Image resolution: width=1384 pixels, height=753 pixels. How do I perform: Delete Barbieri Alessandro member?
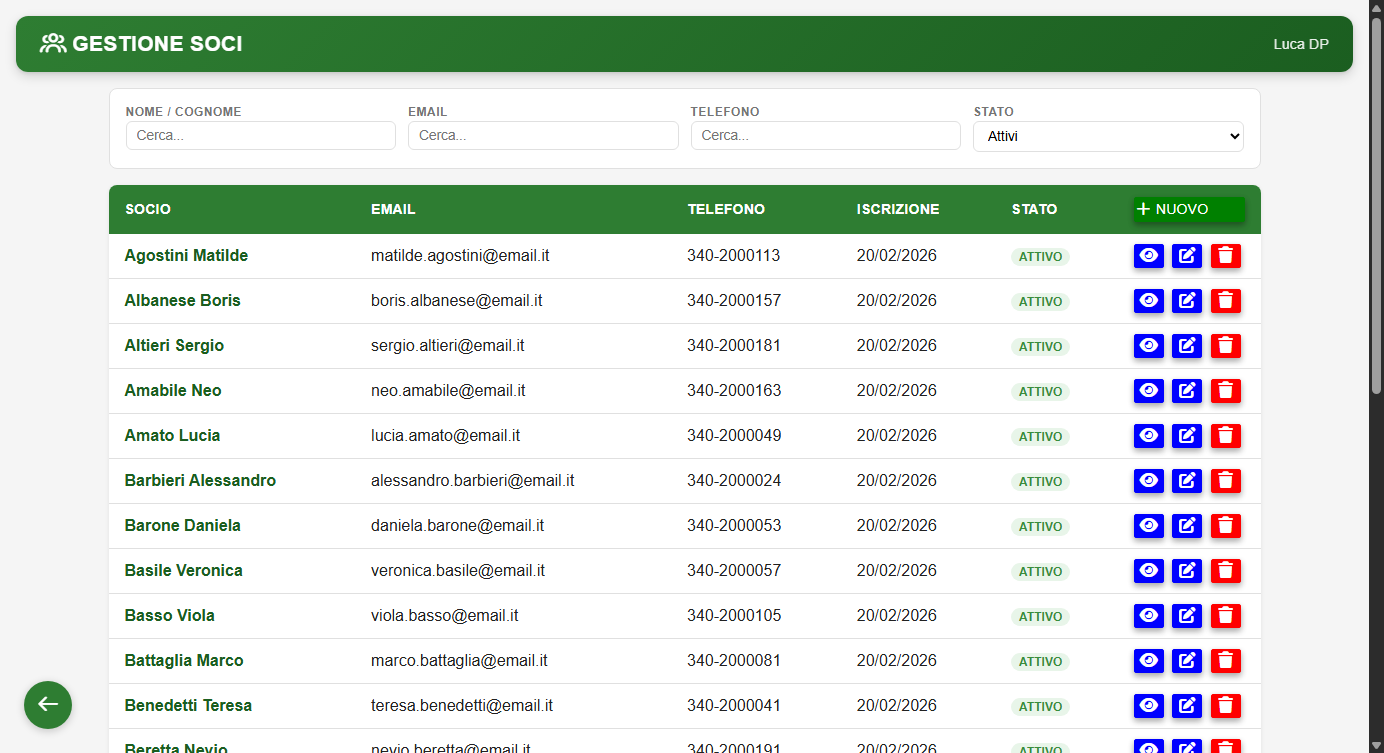(x=1226, y=481)
